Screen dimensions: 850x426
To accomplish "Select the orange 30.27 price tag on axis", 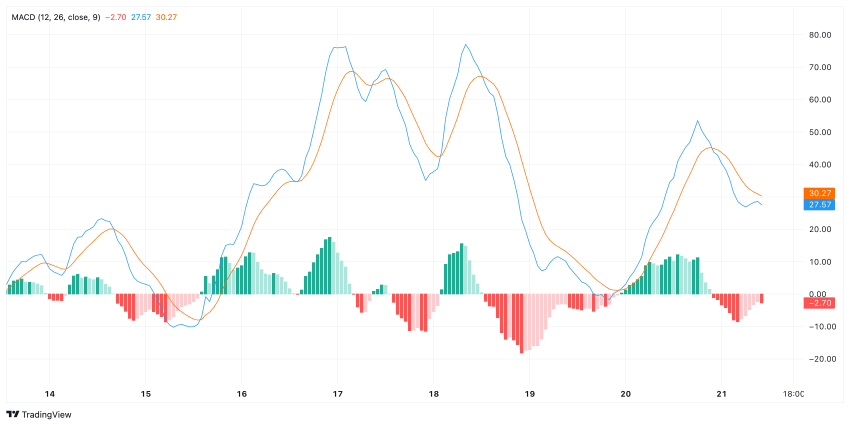I will pos(820,193).
